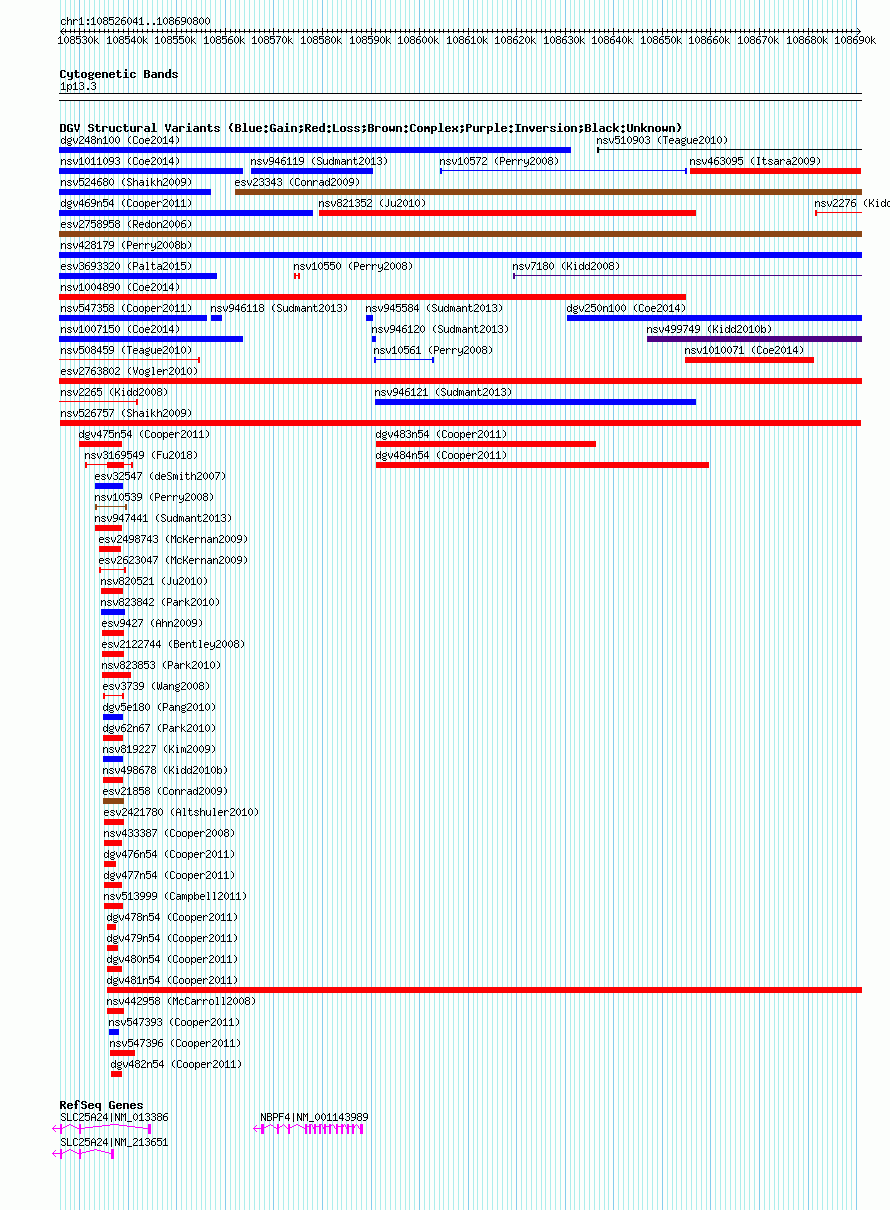Click the esv23343 (Conrad2009) label

coord(297,182)
